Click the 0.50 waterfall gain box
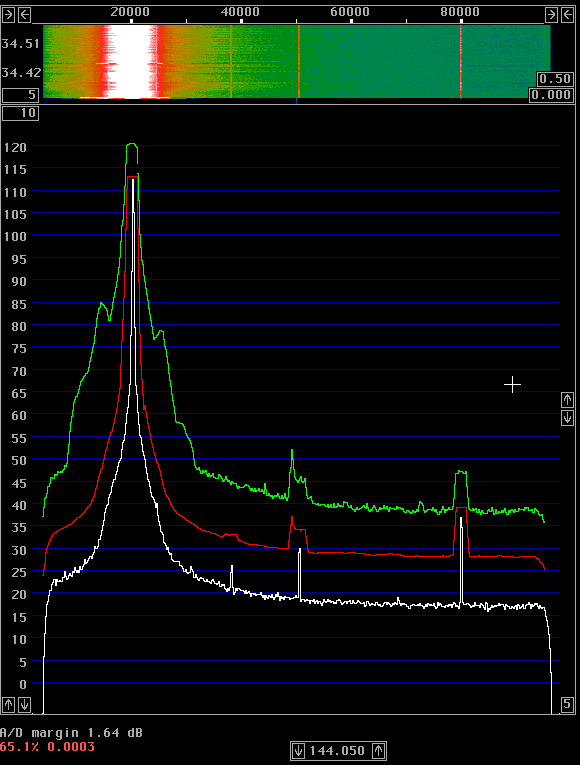580x765 pixels. pos(555,79)
